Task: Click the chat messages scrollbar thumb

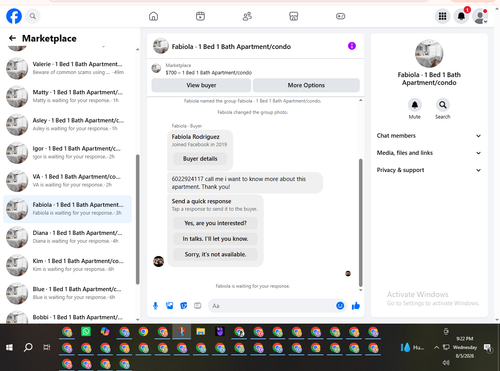Action: tap(360, 223)
